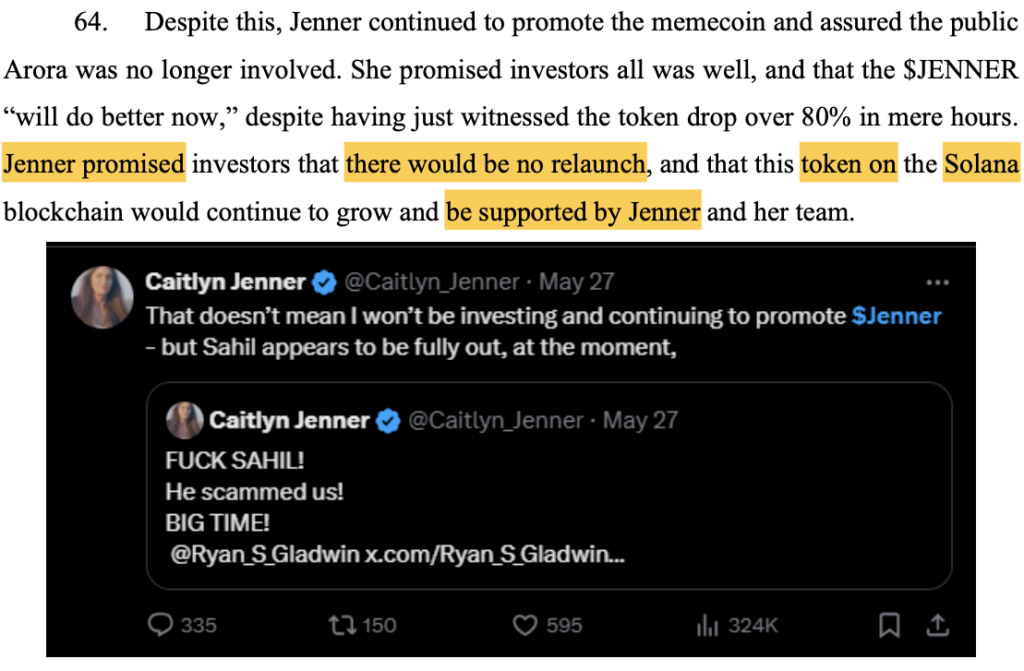This screenshot has height=671, width=1024.
Task: Click the share upload icon
Action: 938,625
